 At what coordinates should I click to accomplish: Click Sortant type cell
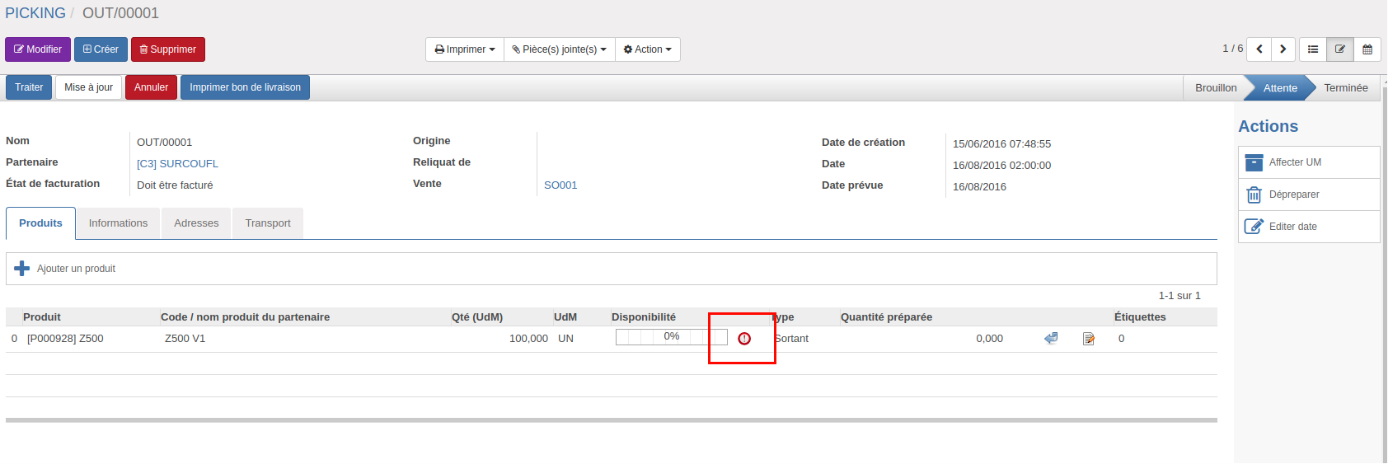(791, 339)
